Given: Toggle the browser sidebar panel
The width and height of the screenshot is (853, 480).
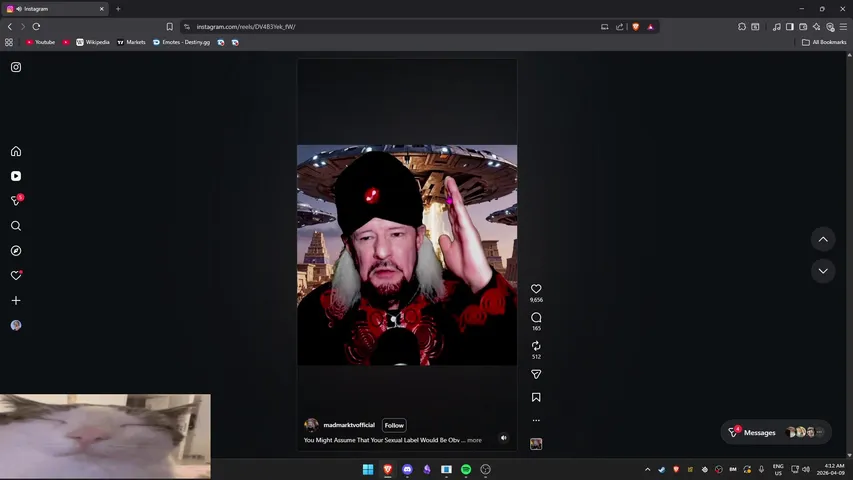Looking at the screenshot, I should coord(790,27).
